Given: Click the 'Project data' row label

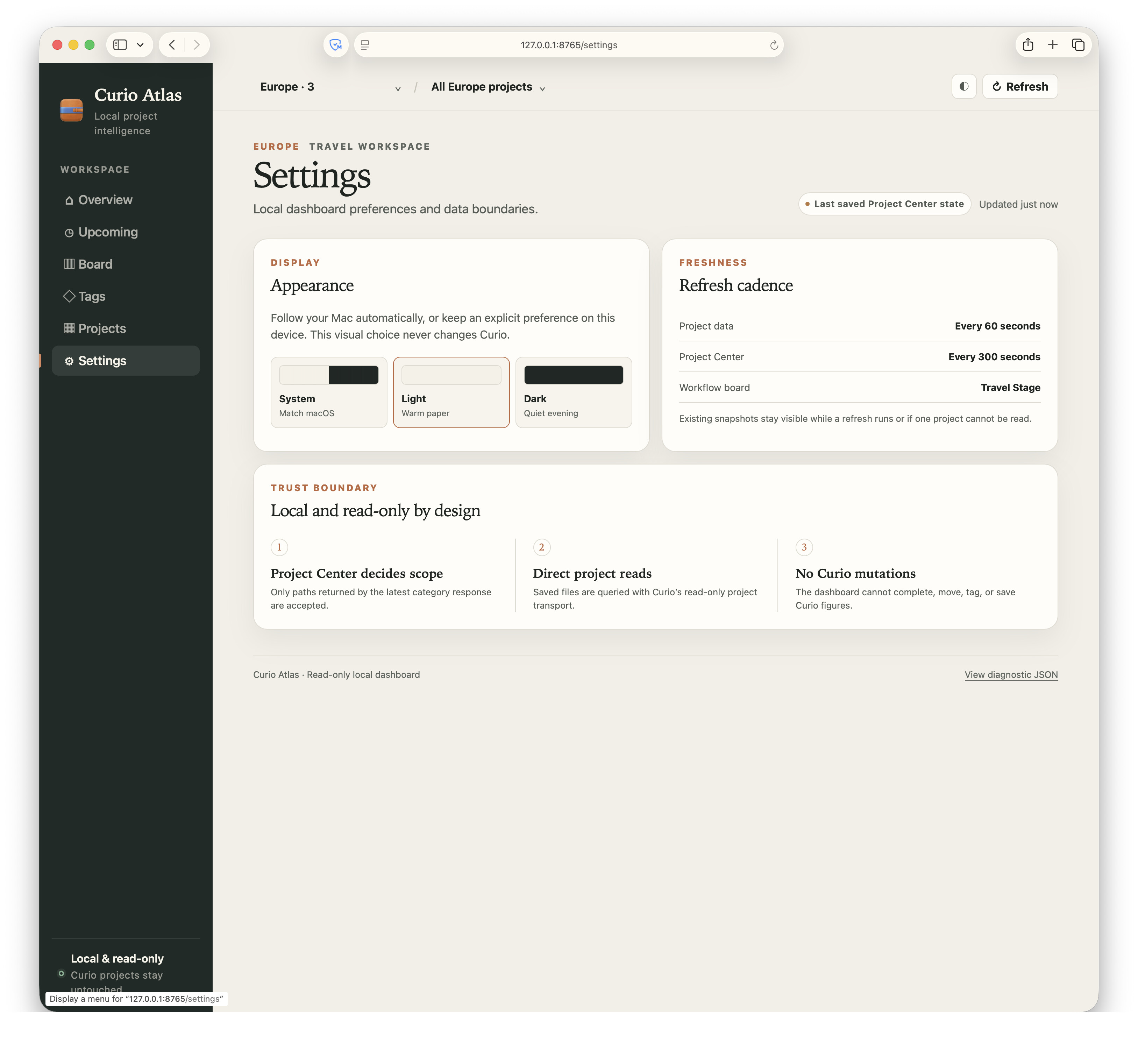Looking at the screenshot, I should pyautogui.click(x=706, y=326).
